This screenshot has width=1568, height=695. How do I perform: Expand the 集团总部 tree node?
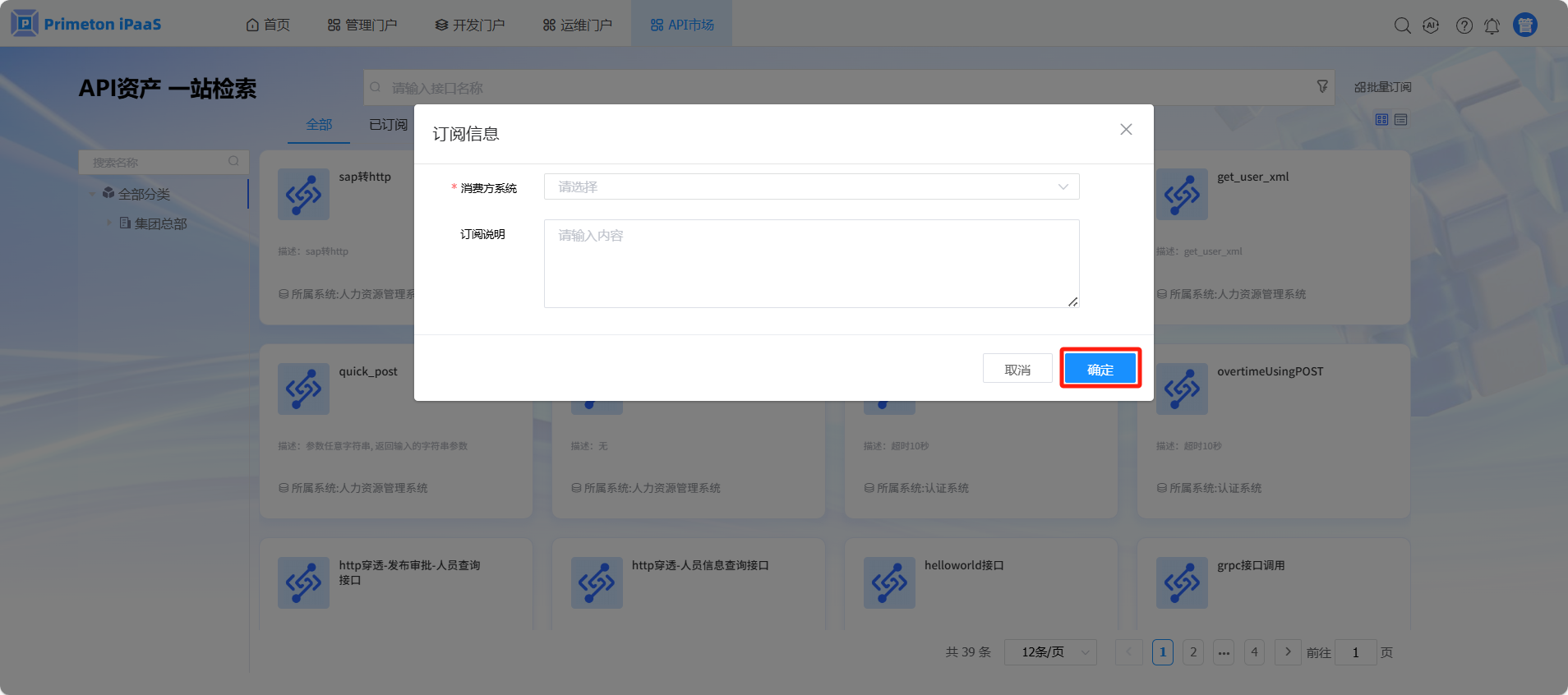(x=108, y=223)
